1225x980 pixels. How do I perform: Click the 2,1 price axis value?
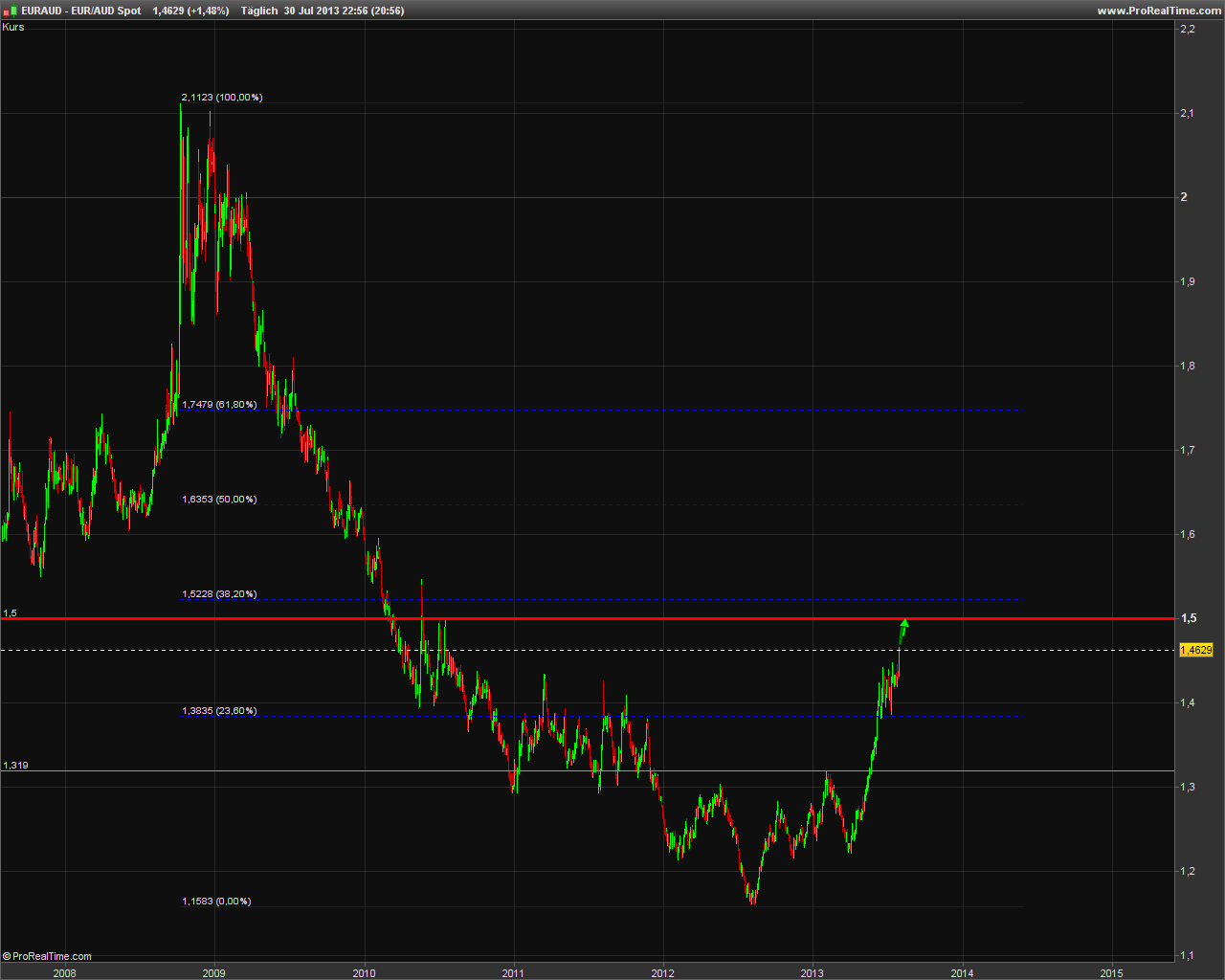pos(1188,113)
